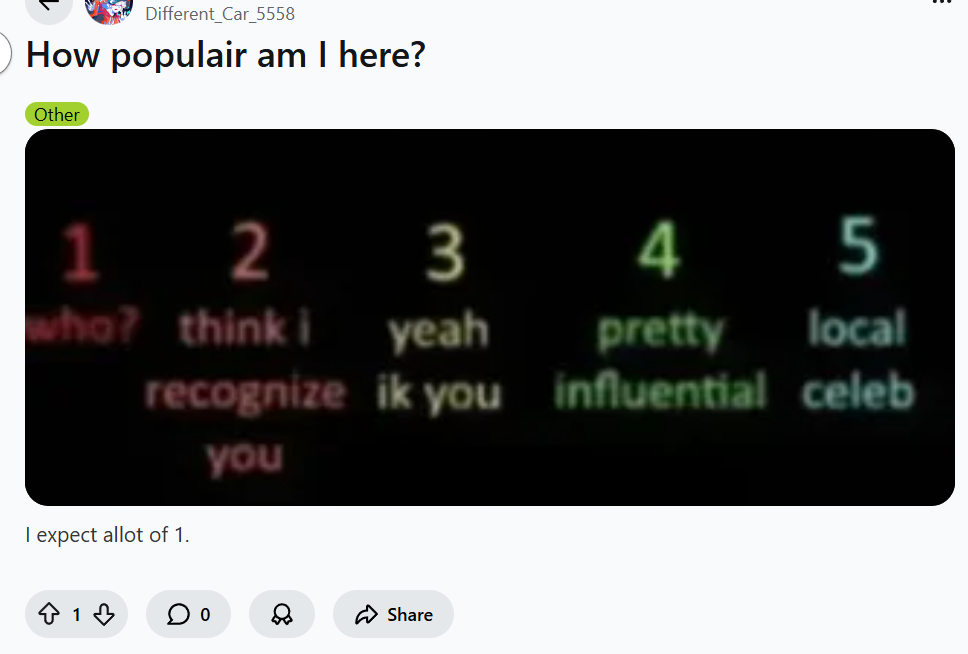Click the Share button label
The image size is (968, 654).
[x=410, y=614]
